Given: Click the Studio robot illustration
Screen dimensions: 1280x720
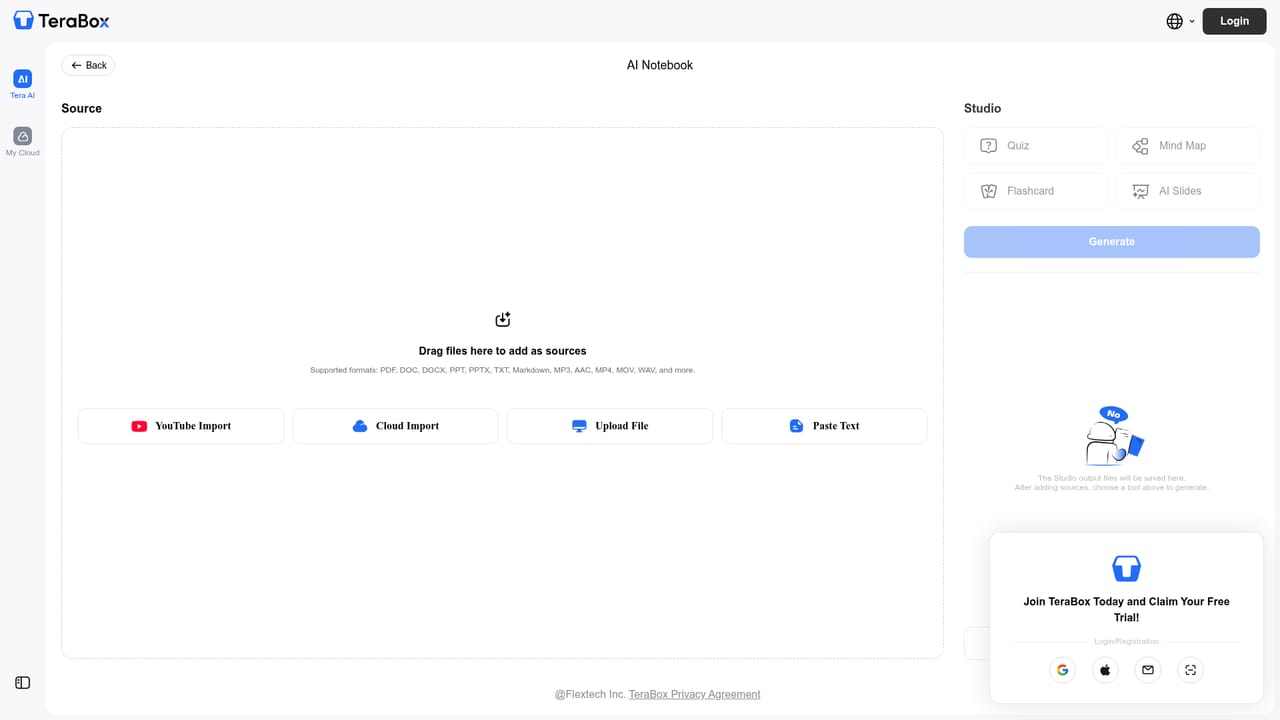Looking at the screenshot, I should click(1113, 436).
